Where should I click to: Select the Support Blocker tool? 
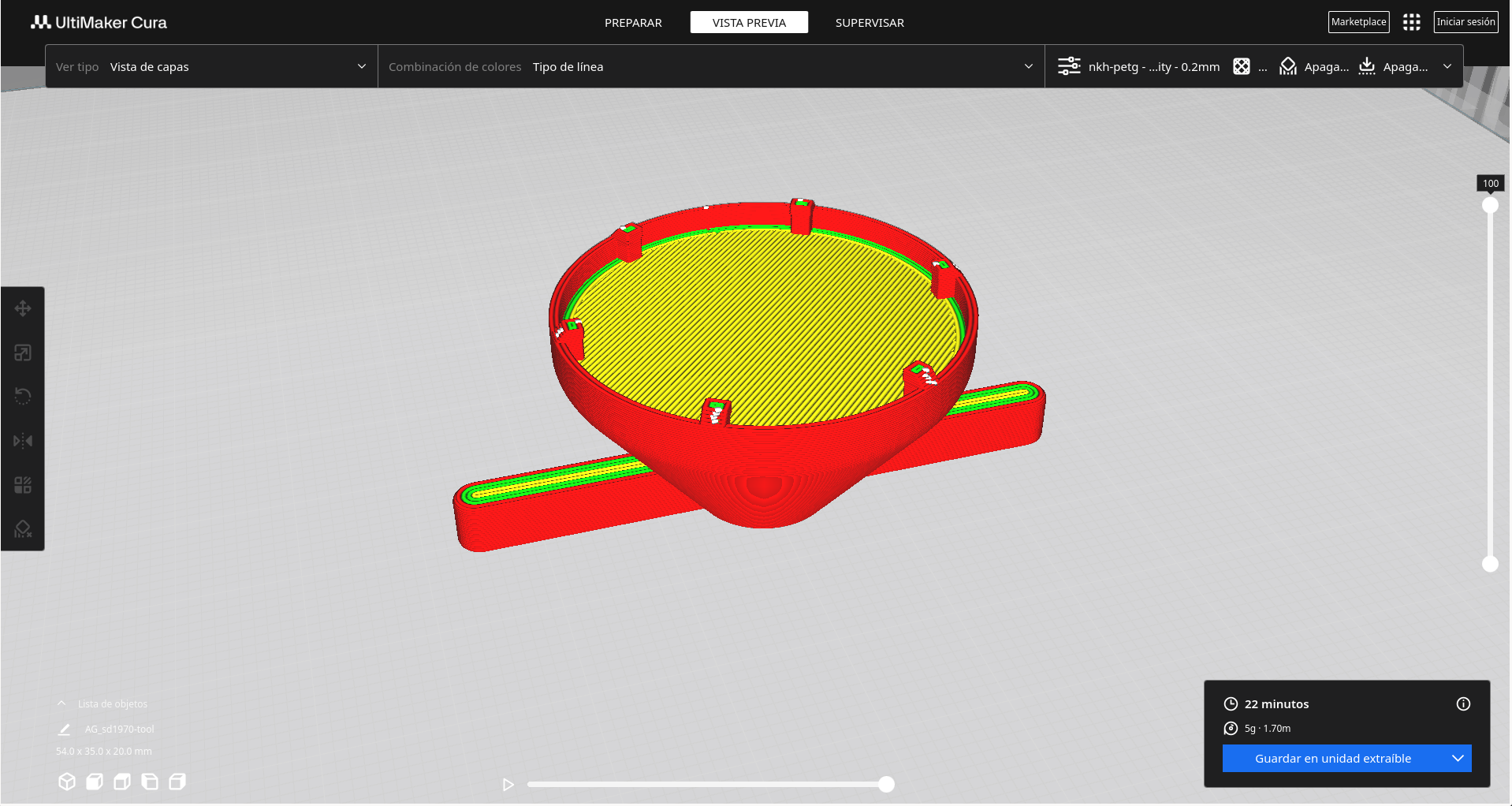pyautogui.click(x=23, y=529)
